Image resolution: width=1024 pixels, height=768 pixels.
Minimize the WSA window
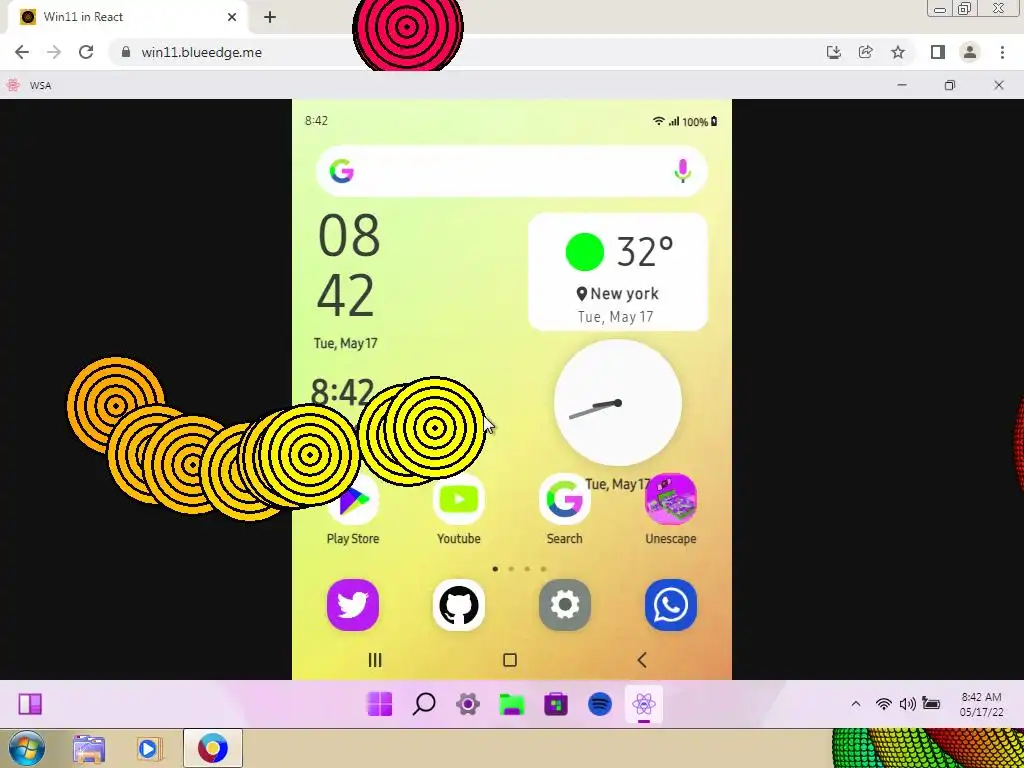coord(902,85)
